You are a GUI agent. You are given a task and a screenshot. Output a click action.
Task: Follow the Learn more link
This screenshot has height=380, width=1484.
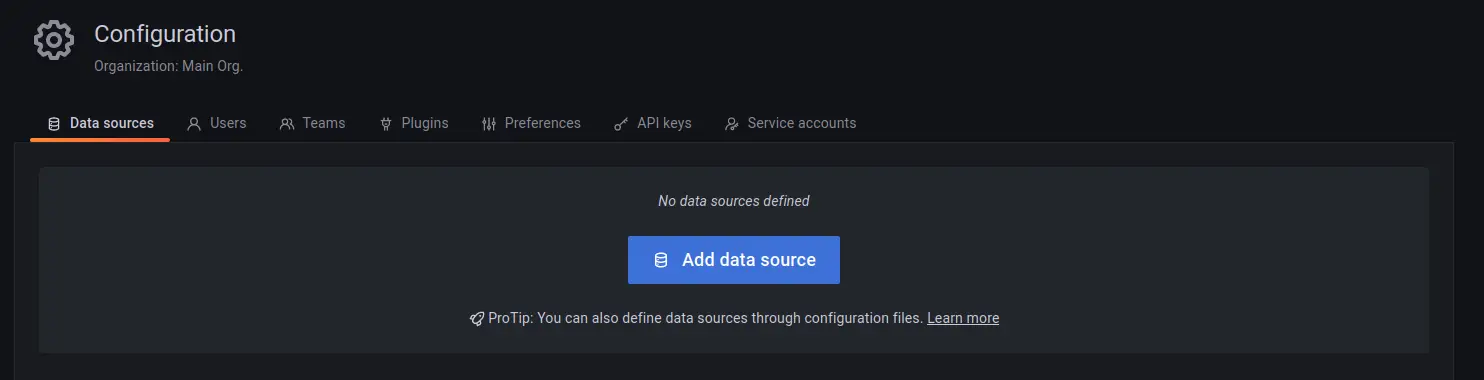point(963,318)
